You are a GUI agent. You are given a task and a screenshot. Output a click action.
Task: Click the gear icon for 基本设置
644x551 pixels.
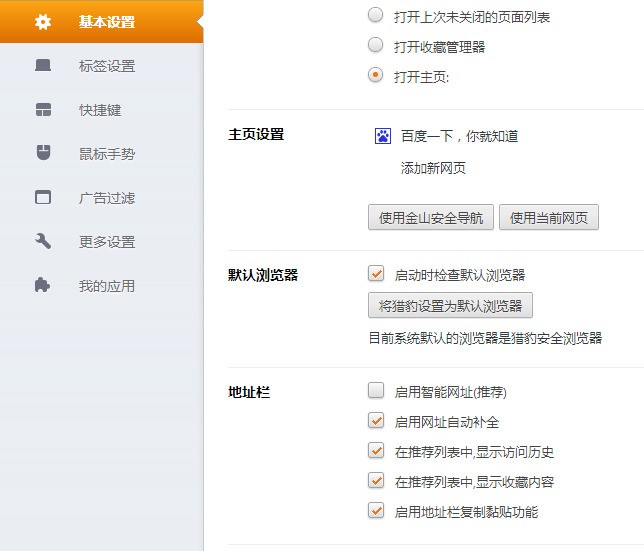click(x=43, y=22)
